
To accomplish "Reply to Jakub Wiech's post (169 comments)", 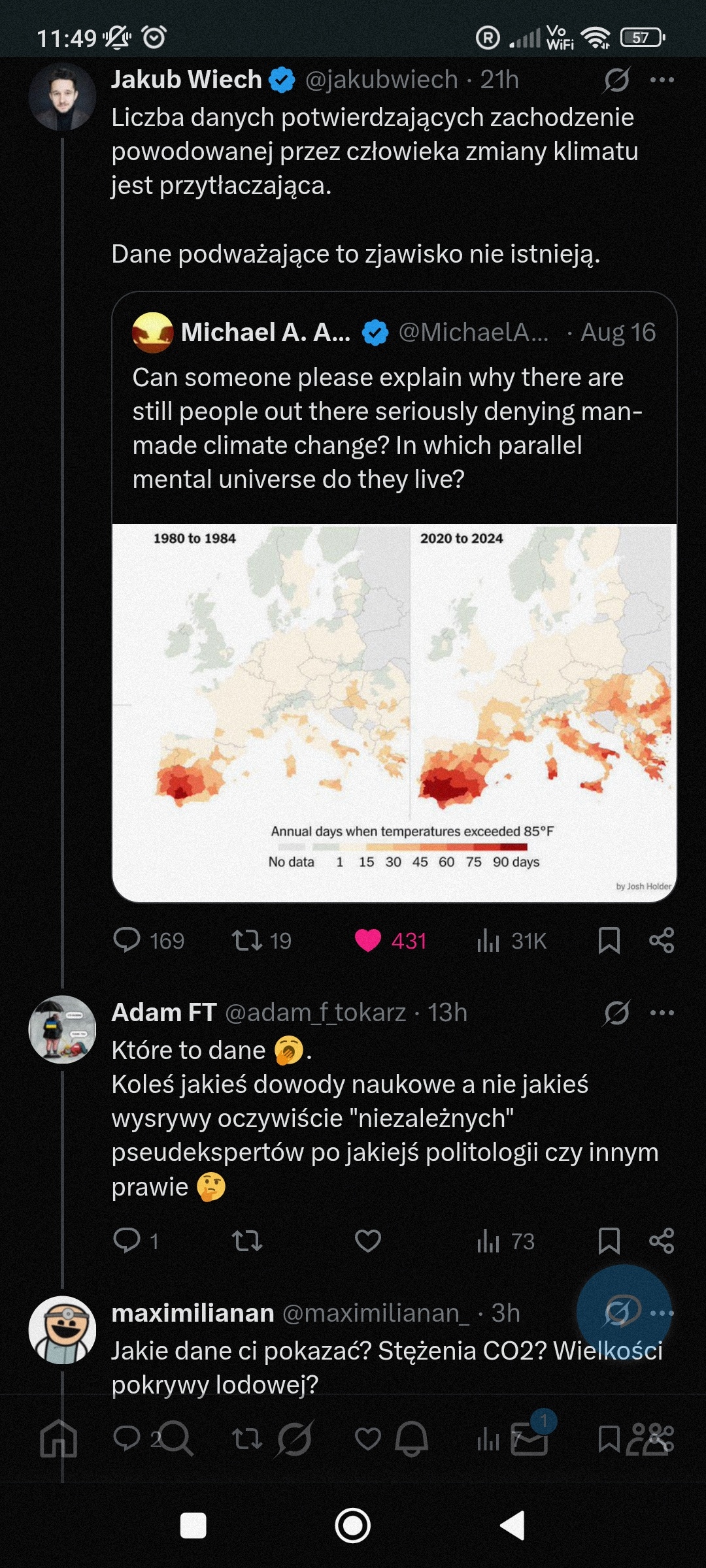I will click(x=127, y=940).
